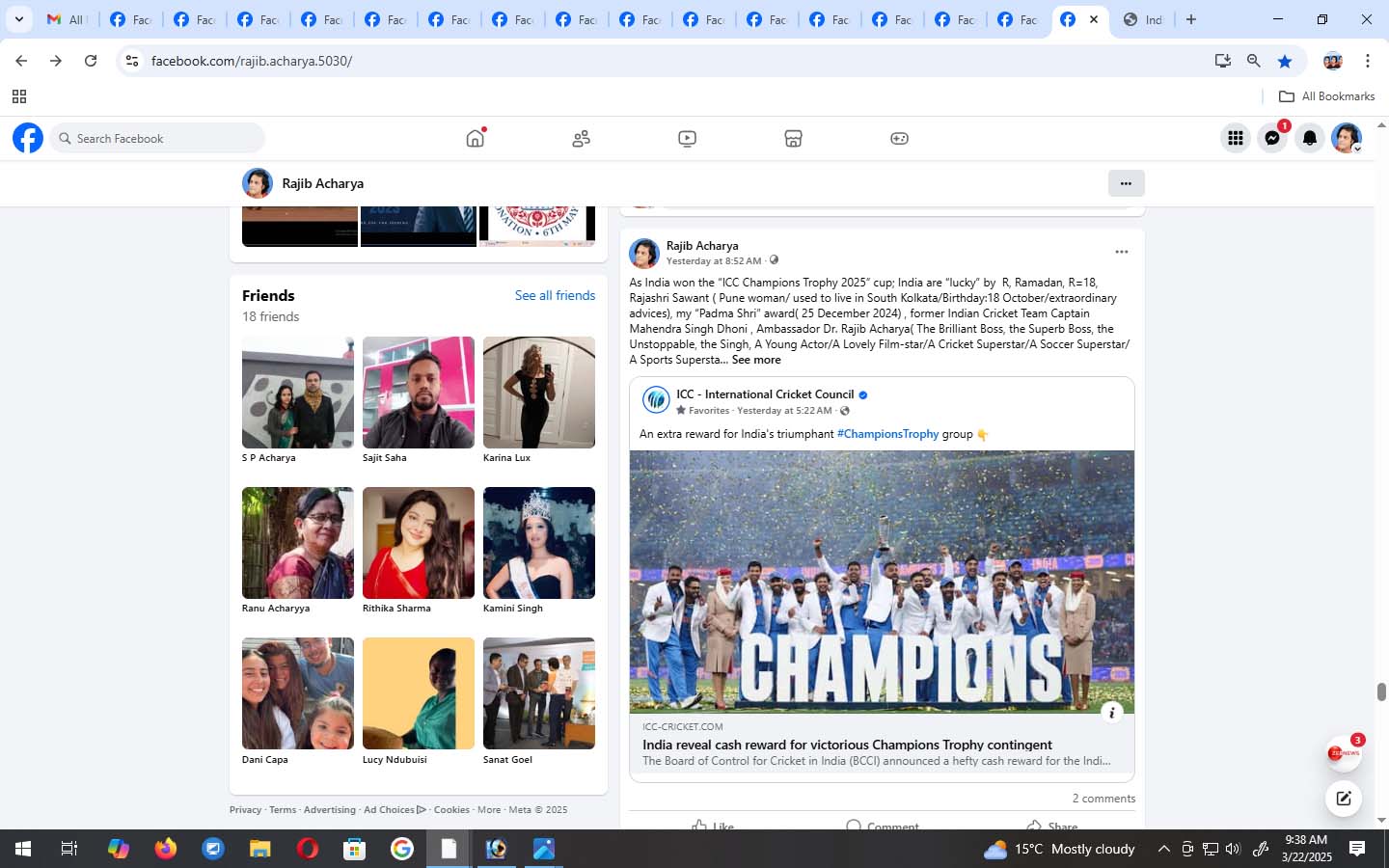Open ICC - International Cricket Council page name
Screen dimensions: 1389x868
(x=765, y=394)
